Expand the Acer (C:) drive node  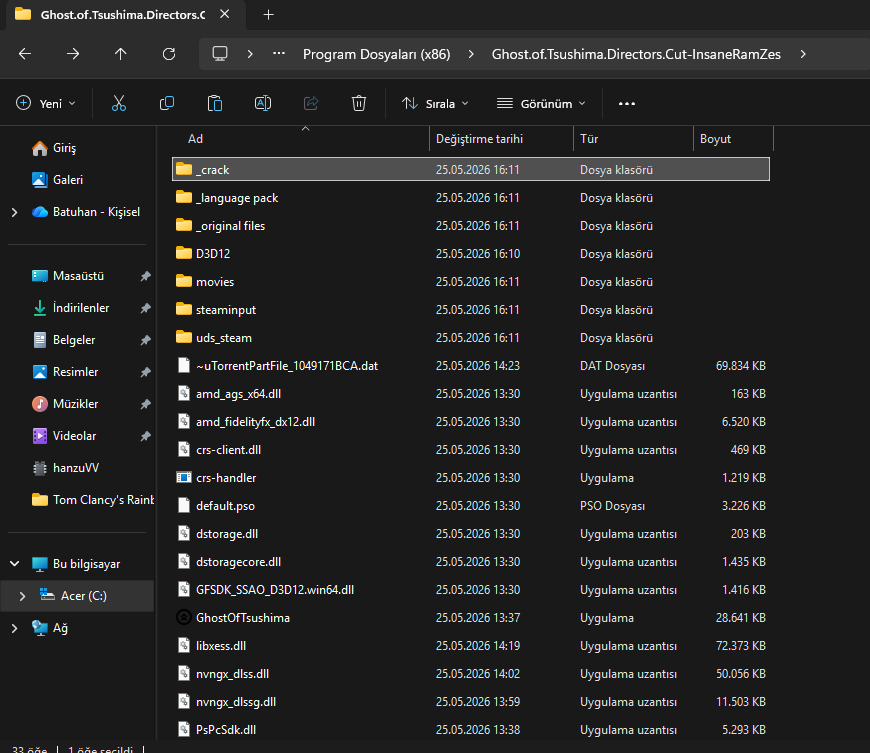[22, 596]
